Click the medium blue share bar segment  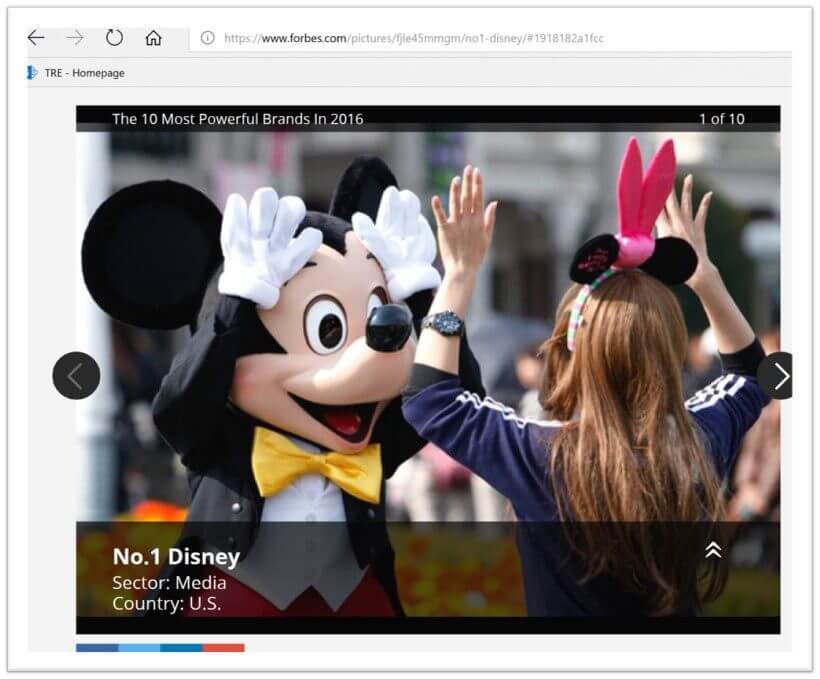(x=181, y=648)
